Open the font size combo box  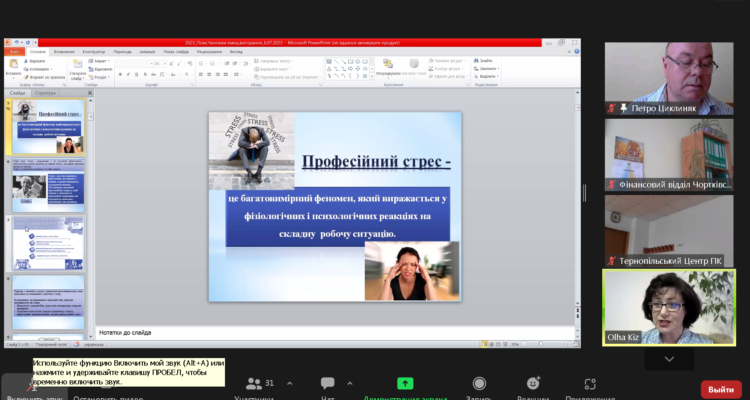point(160,63)
